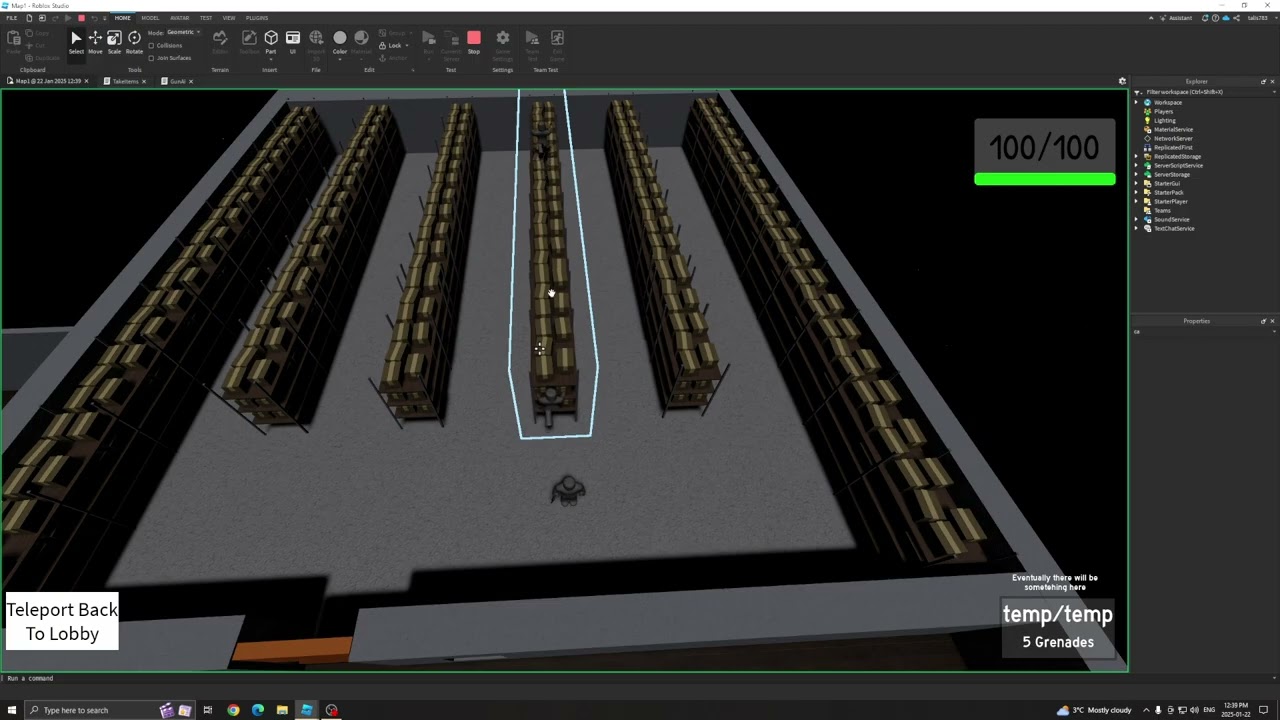Open Microsoft Edge from the taskbar
Image resolution: width=1280 pixels, height=720 pixels.
pos(258,710)
